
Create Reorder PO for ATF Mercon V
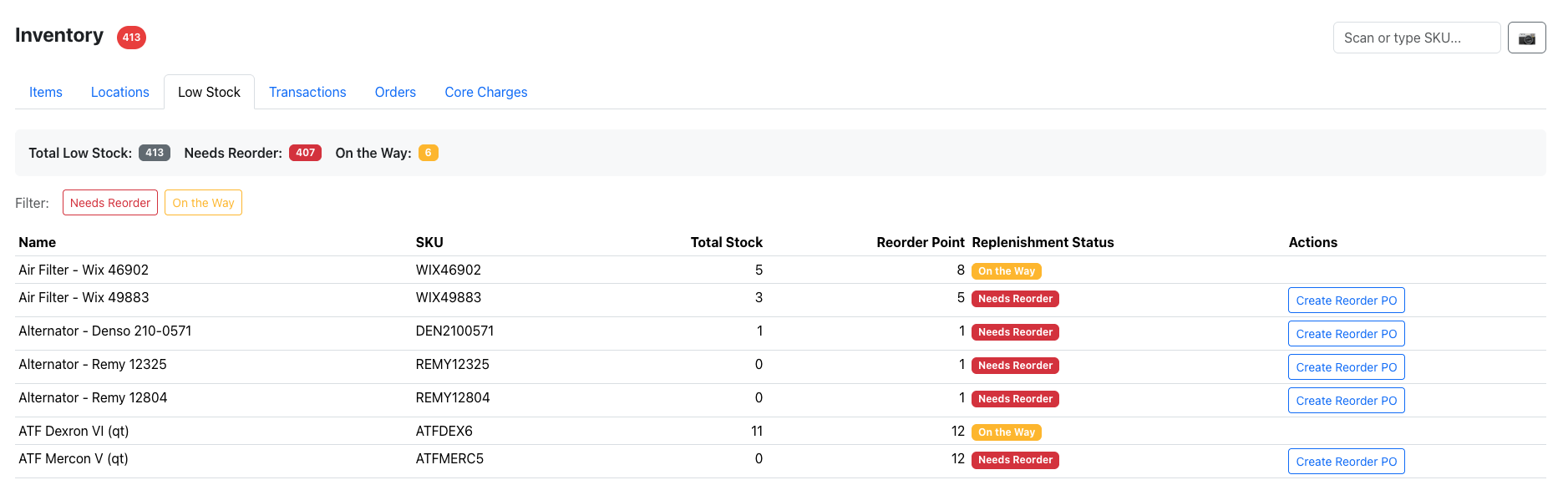point(1346,462)
